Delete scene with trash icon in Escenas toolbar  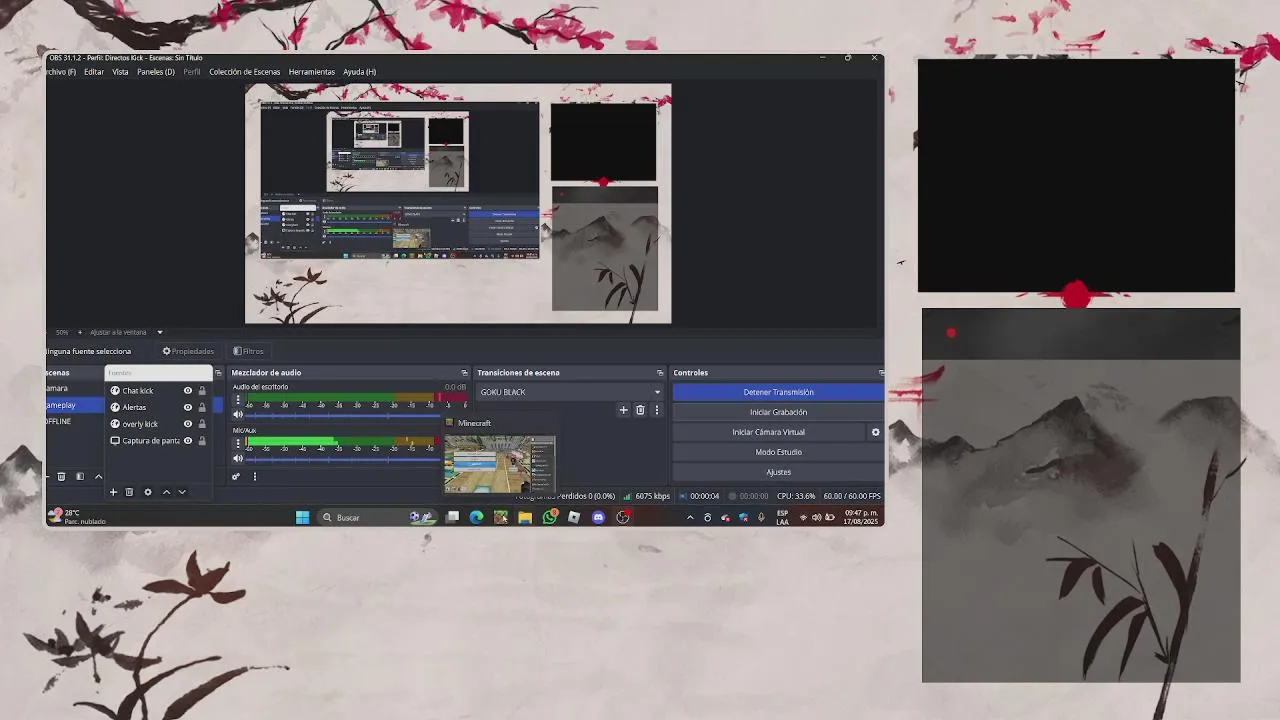[61, 476]
